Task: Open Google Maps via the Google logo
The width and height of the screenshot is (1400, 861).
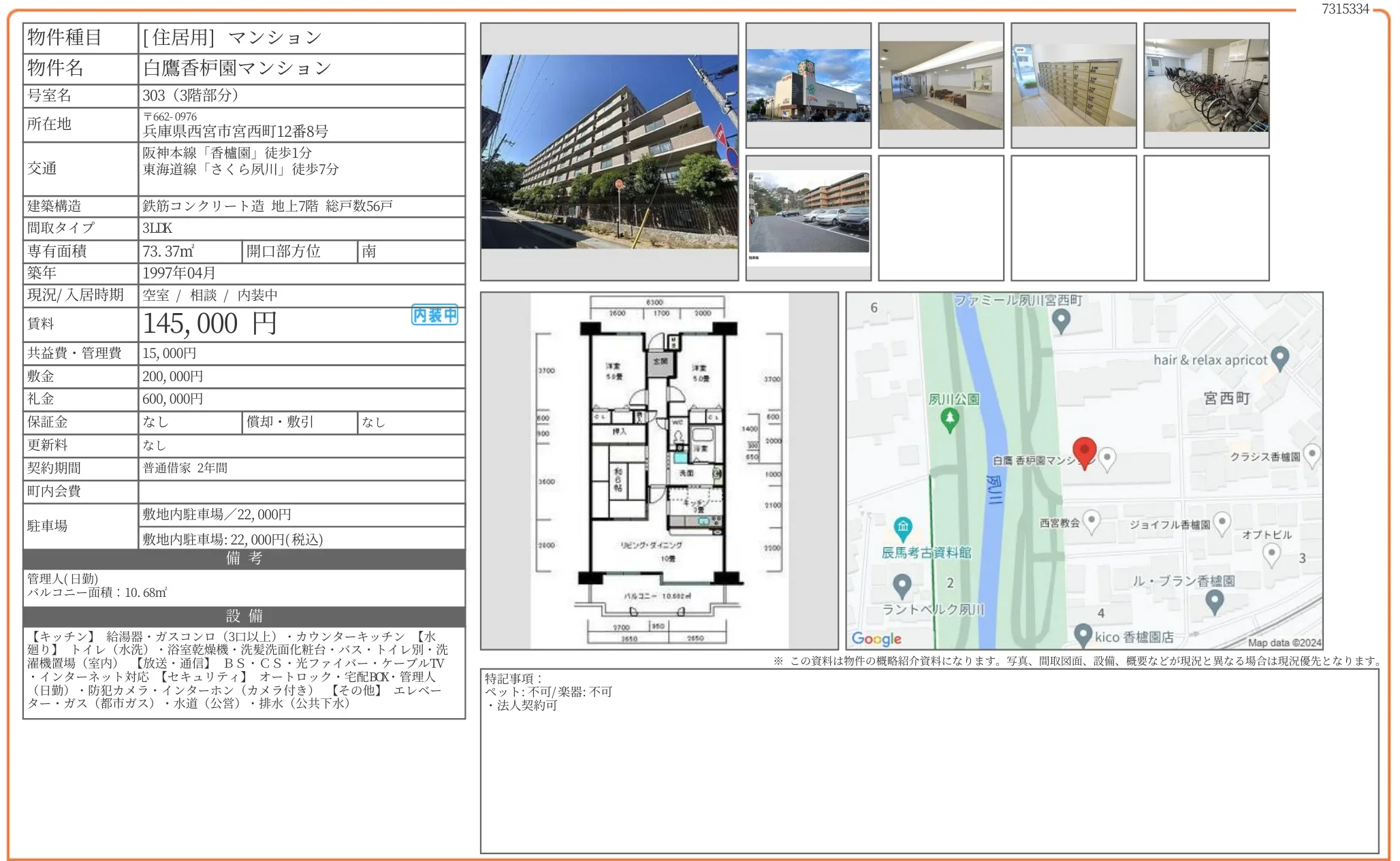Action: click(x=877, y=638)
